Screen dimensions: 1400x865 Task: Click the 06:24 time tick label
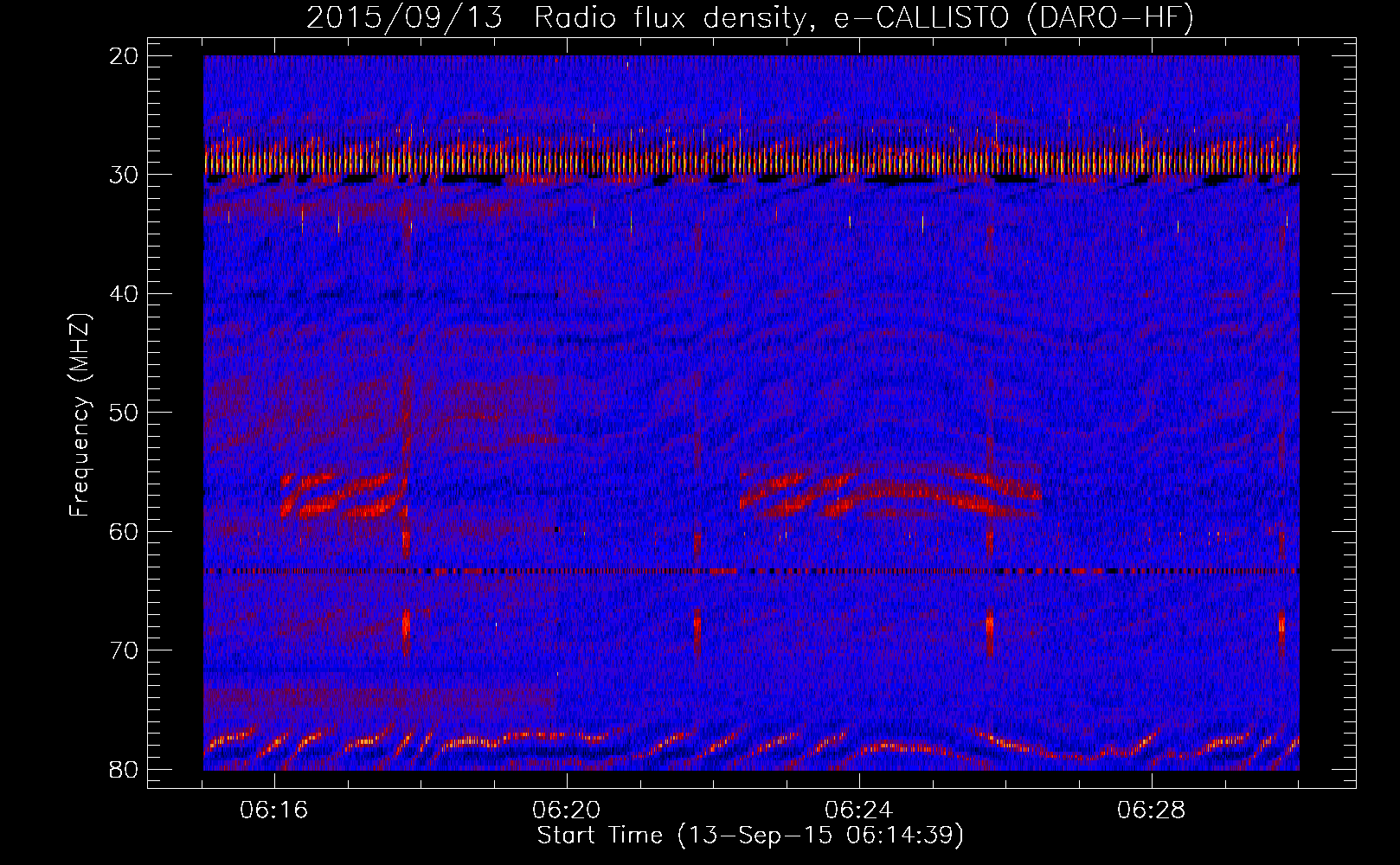[x=859, y=811]
